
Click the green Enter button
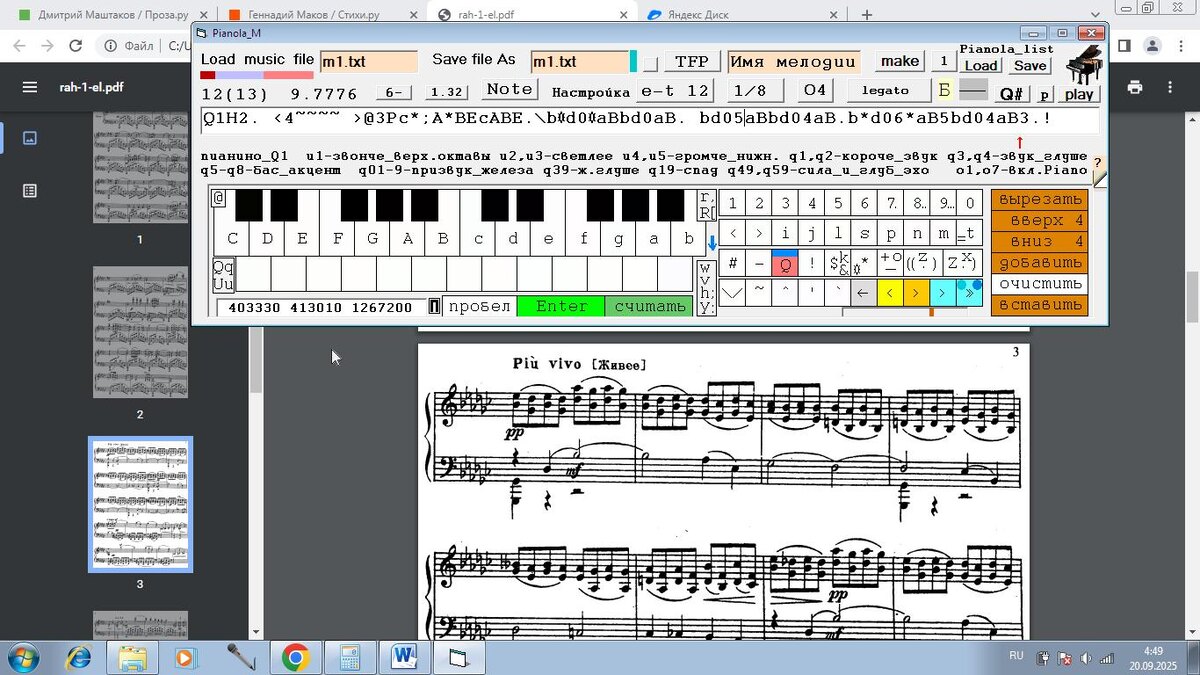coord(561,306)
